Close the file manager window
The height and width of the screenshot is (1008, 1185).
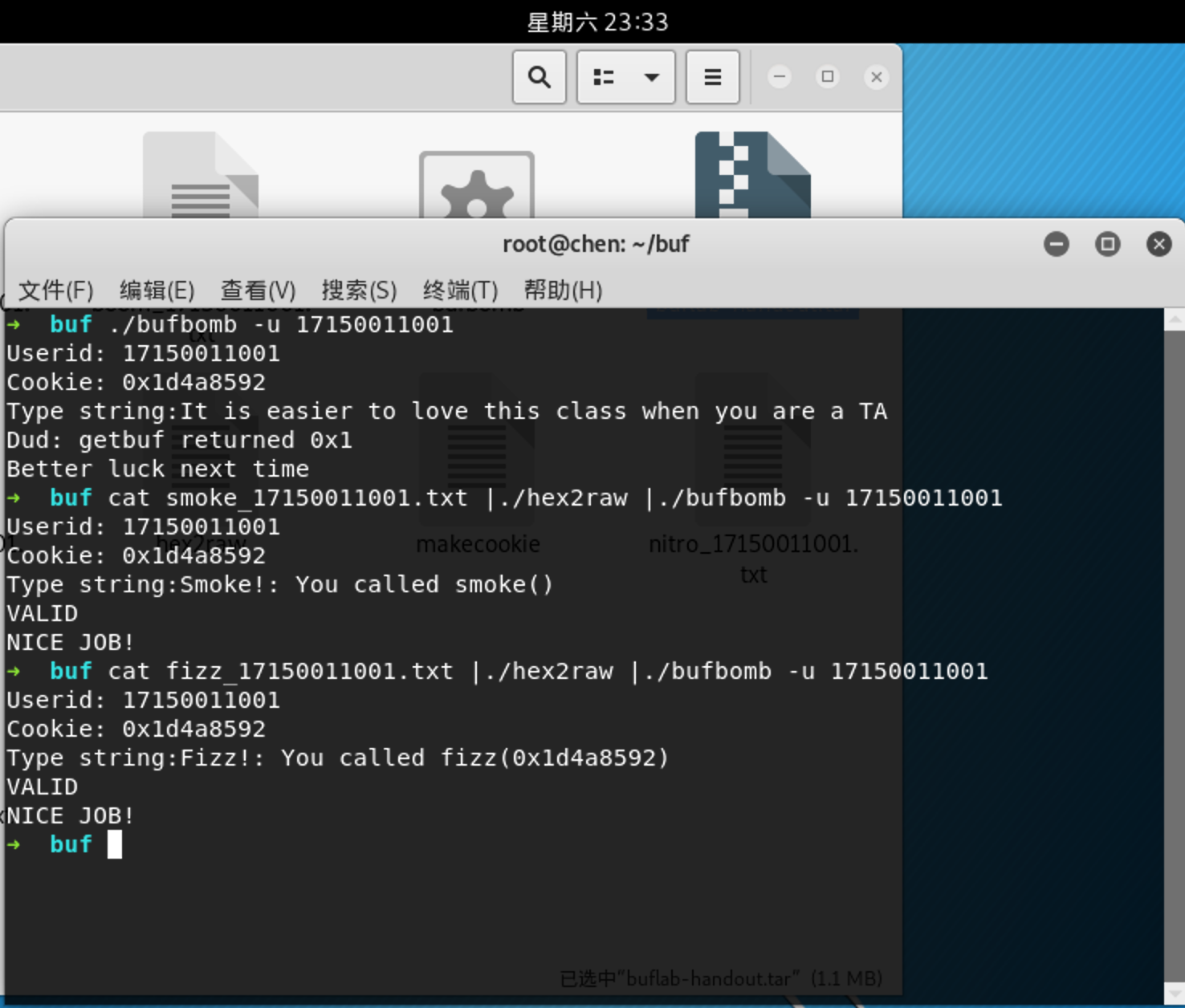tap(877, 77)
